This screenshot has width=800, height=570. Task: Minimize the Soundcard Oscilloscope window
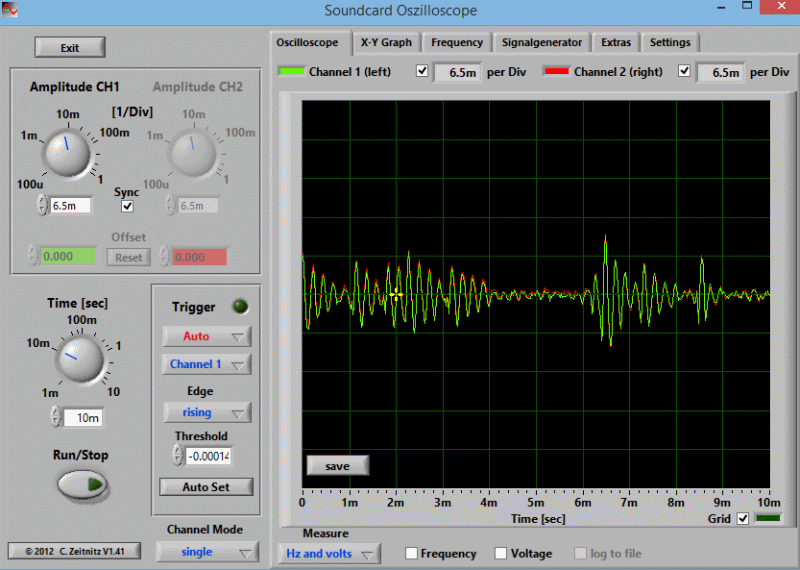721,8
